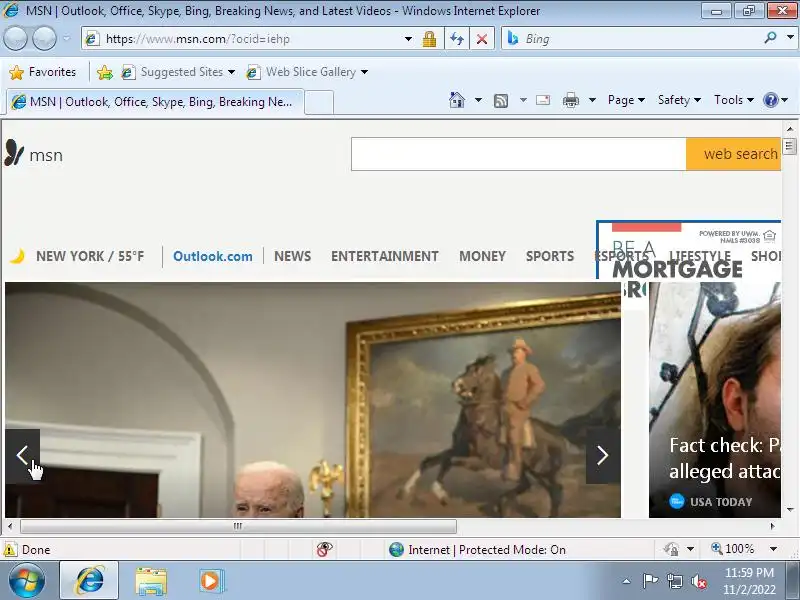
Task: Open the recent pages dropdown arrow
Action: coord(67,39)
